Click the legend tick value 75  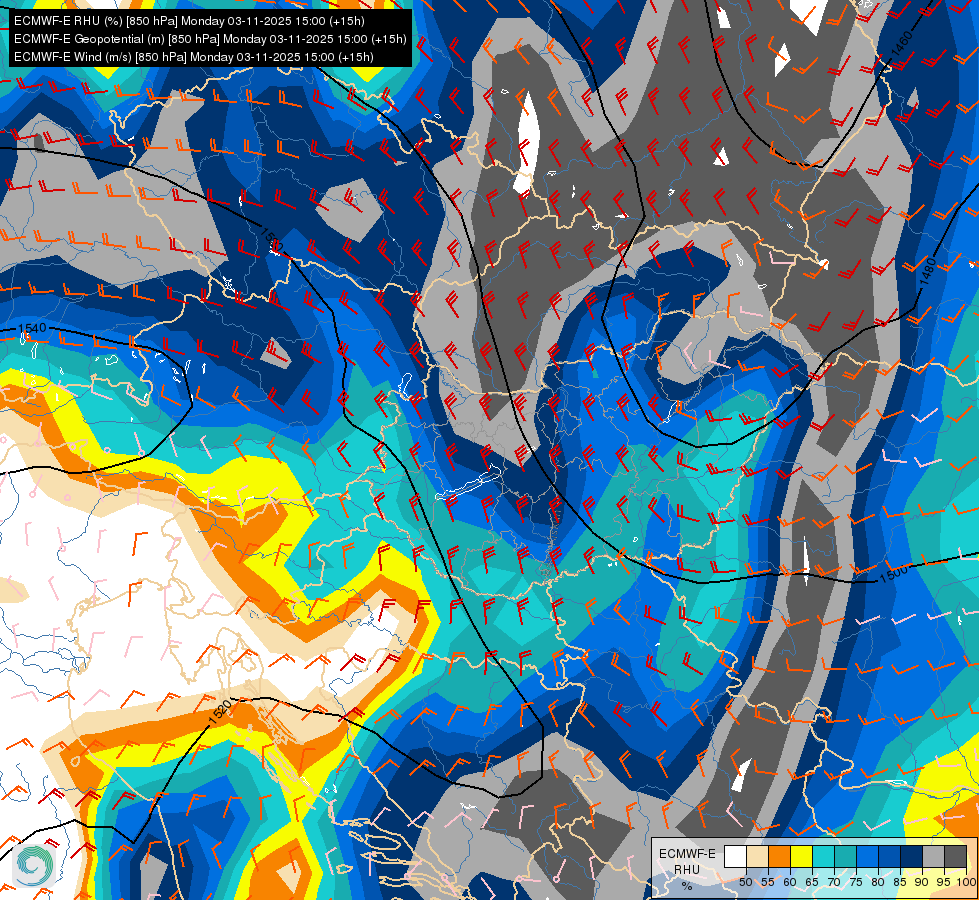tap(855, 882)
